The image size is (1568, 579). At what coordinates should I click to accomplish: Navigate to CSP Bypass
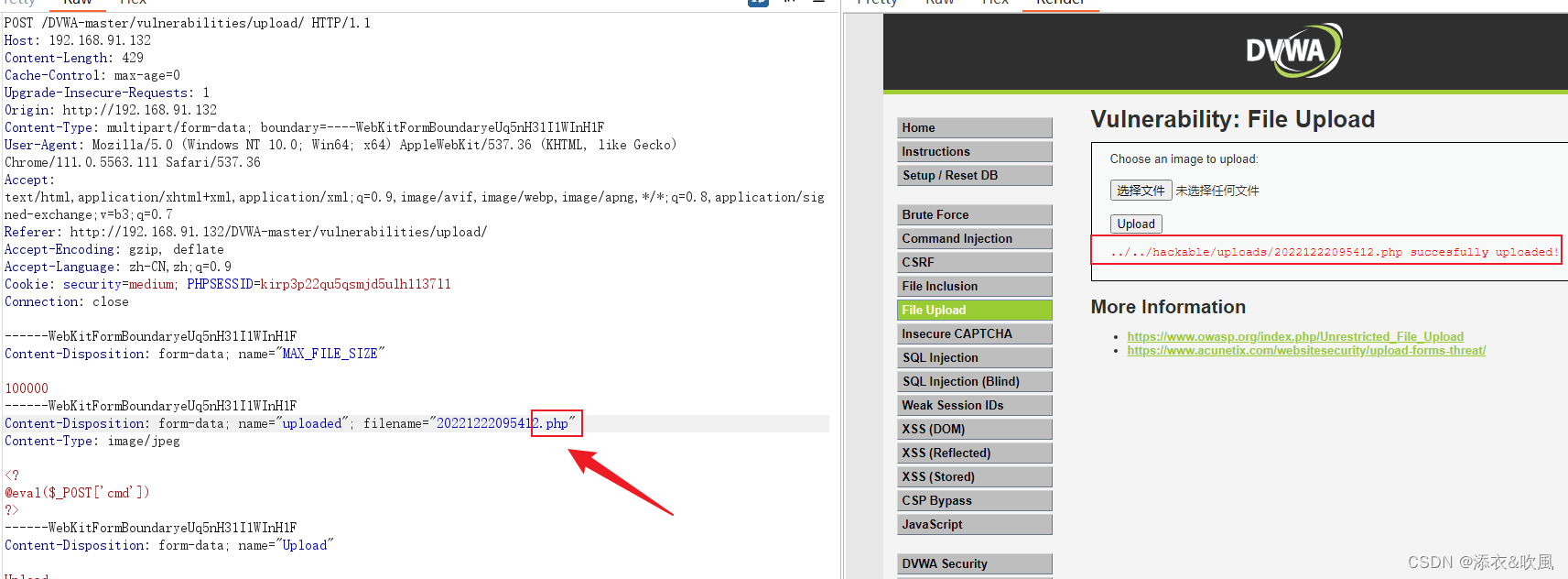pos(975,500)
